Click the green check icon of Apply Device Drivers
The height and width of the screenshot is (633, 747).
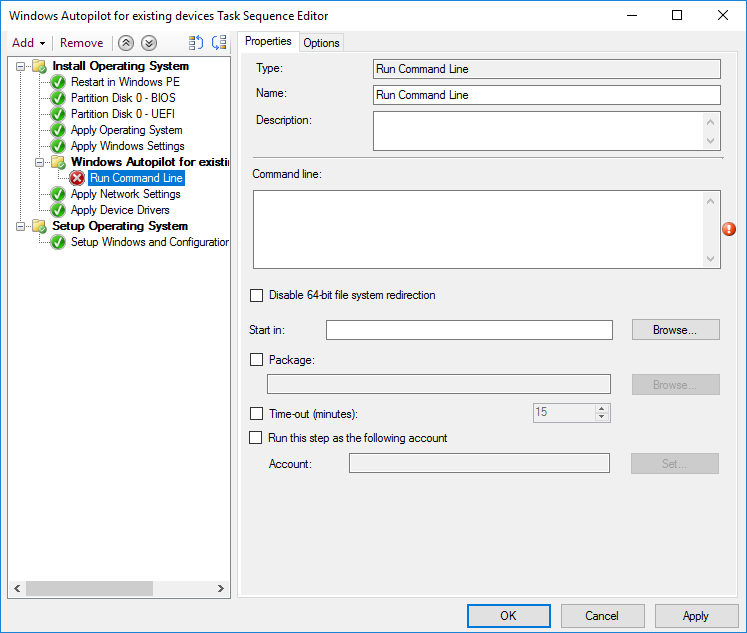tap(58, 210)
